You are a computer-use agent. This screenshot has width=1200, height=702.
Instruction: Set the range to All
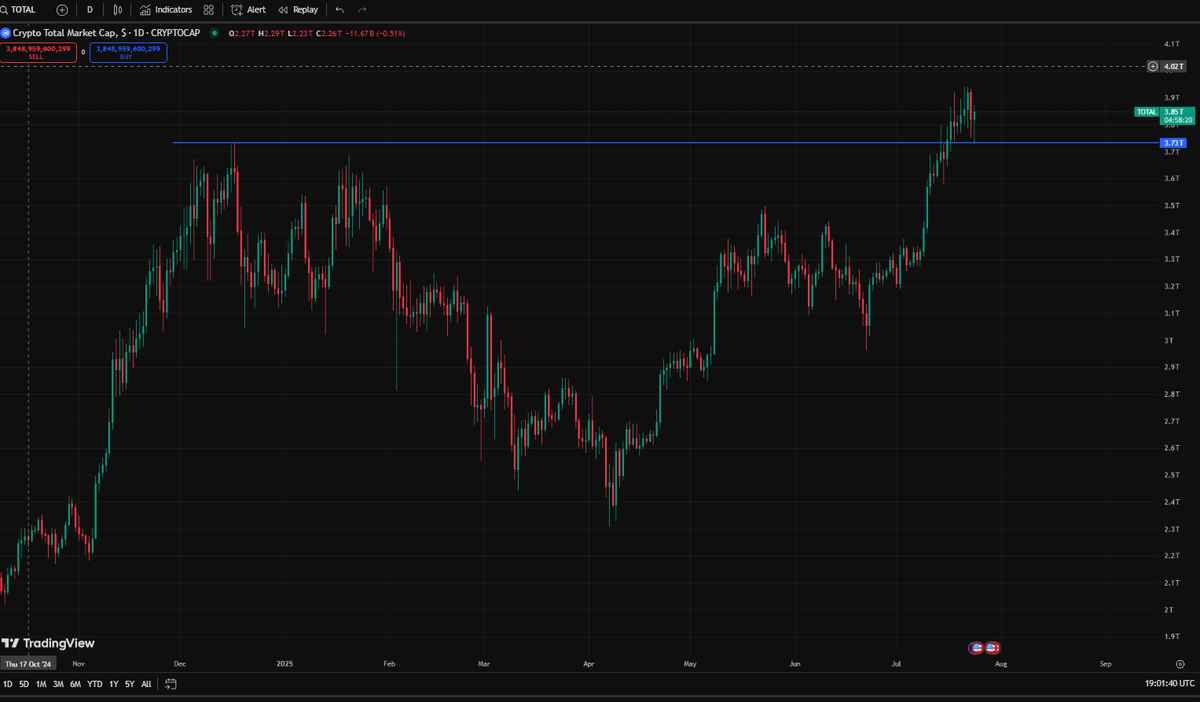[x=146, y=684]
